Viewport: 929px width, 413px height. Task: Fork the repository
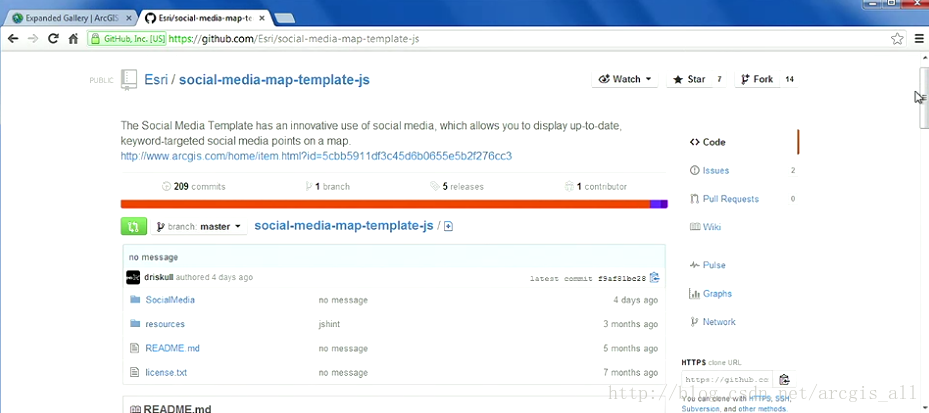(756, 79)
